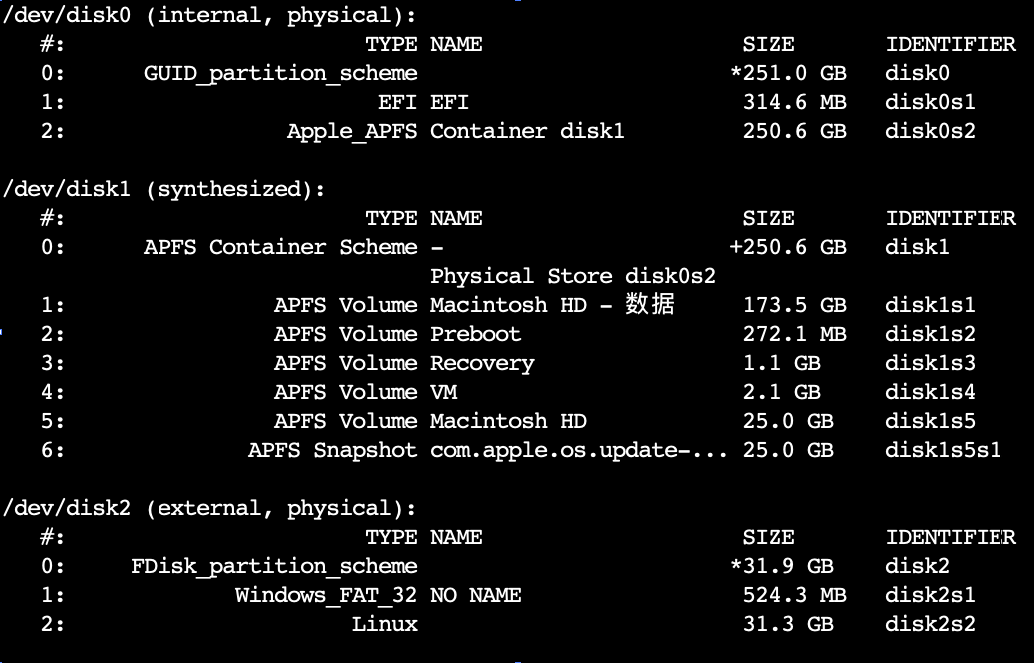Click the Apple_APFS Container disk1 entry
This screenshot has width=1034, height=663.
pyautogui.click(x=456, y=131)
